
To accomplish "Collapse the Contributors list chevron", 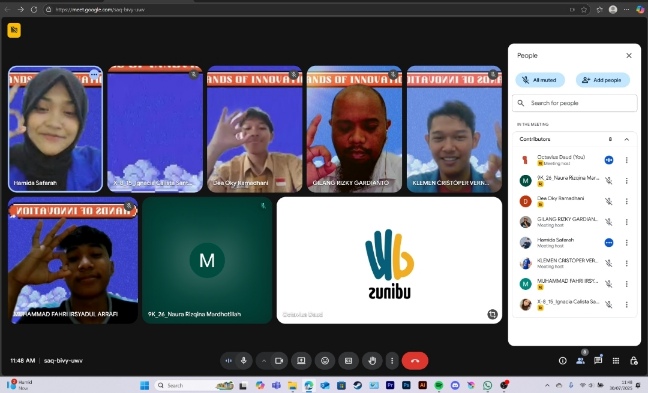I will 627,139.
